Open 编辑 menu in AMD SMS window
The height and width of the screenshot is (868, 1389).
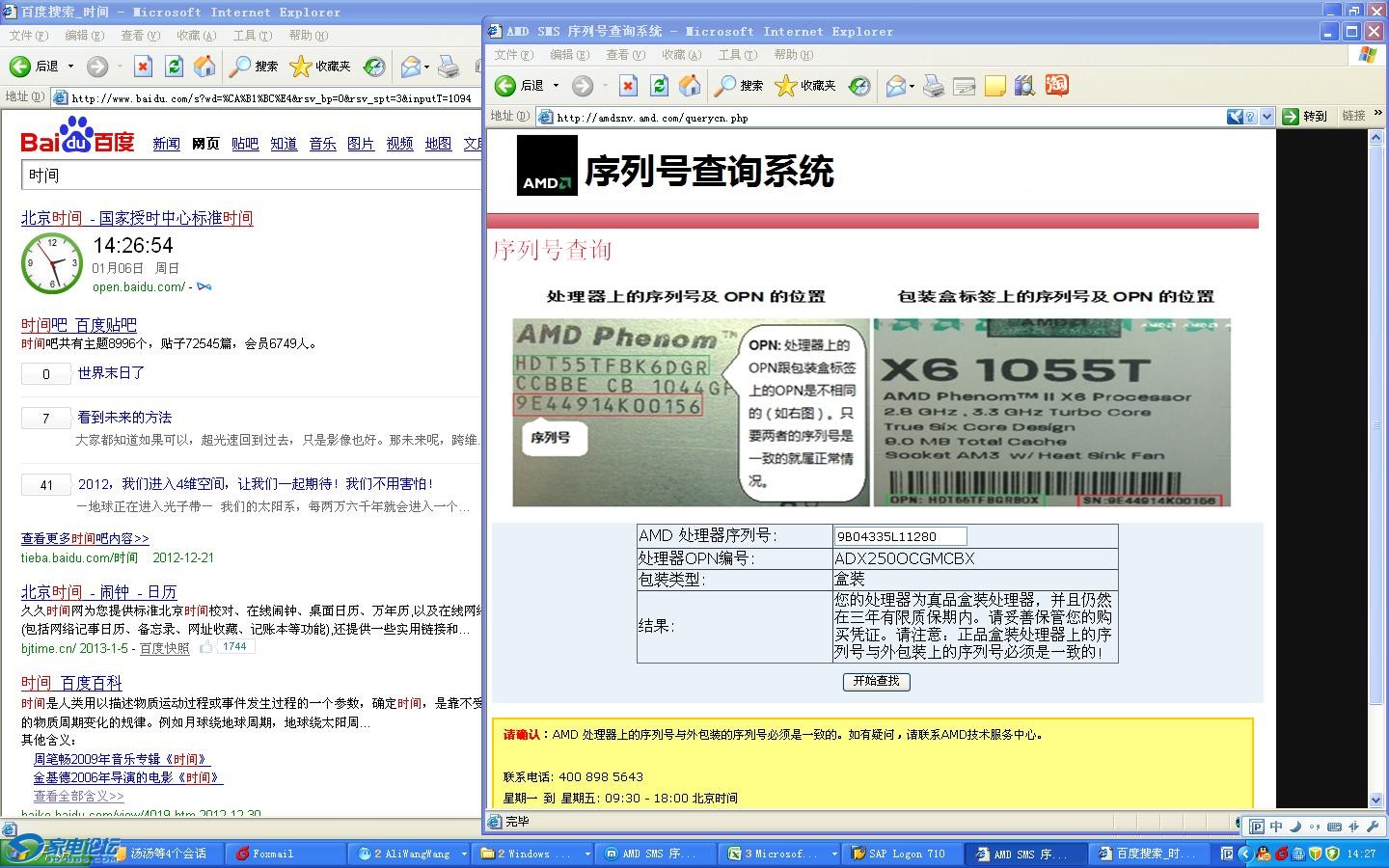pyautogui.click(x=568, y=55)
